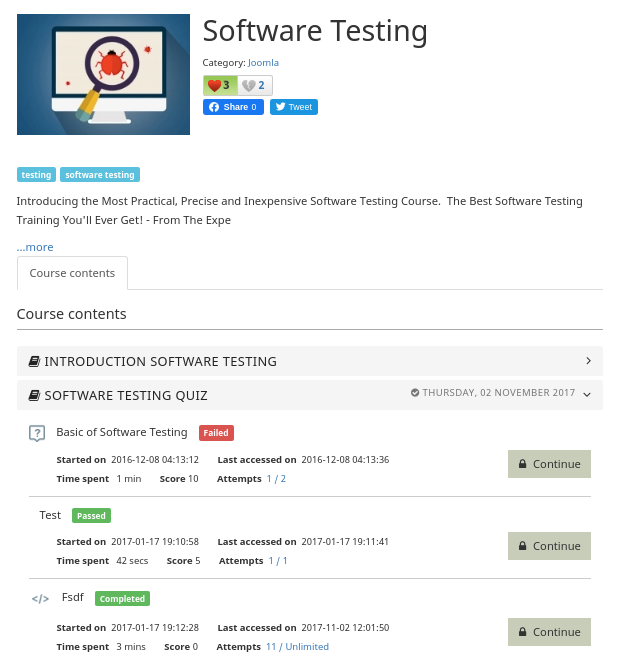Screen dimensions: 622x669
Task: Collapse Software Testing Quiz section chevron
Action: (x=587, y=395)
